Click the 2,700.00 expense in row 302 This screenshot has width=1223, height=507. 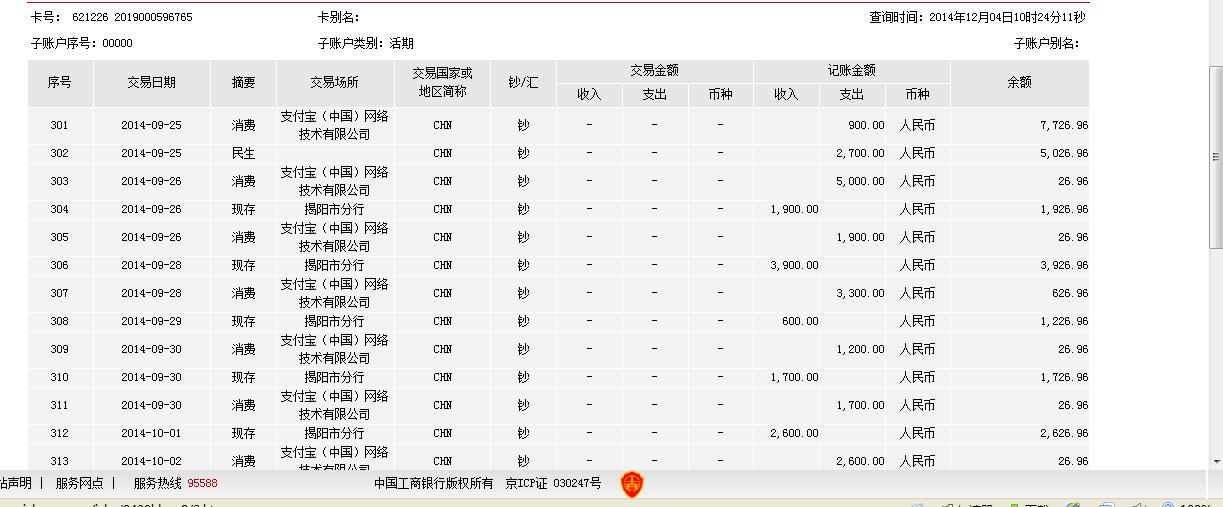coord(860,154)
